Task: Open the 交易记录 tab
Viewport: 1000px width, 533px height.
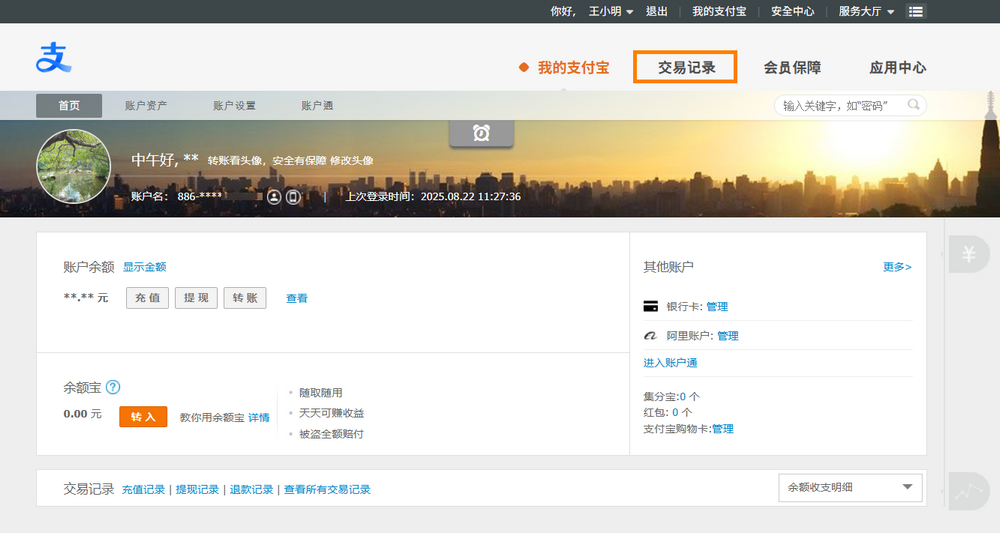Action: coord(686,68)
